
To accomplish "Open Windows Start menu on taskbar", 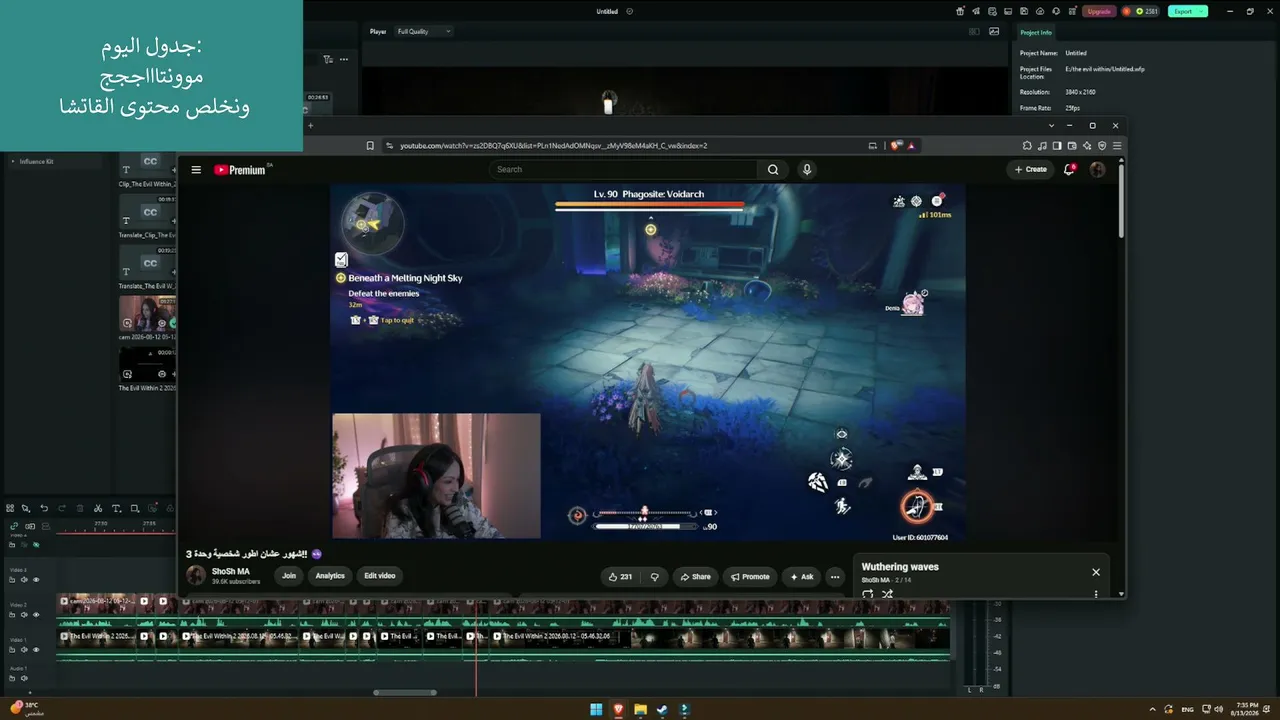I will click(596, 710).
